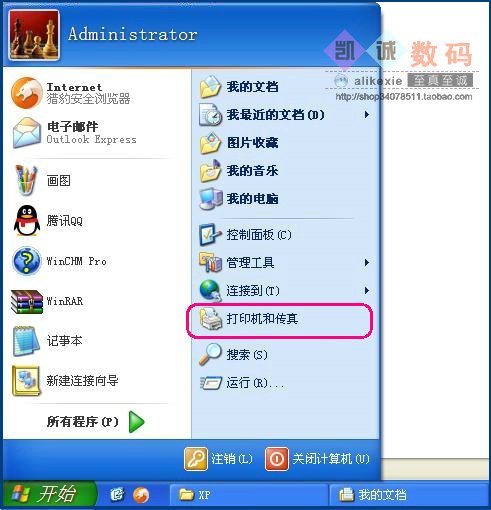Expand the recent documents (我最近的文档) arrow
The width and height of the screenshot is (491, 510).
[x=367, y=115]
